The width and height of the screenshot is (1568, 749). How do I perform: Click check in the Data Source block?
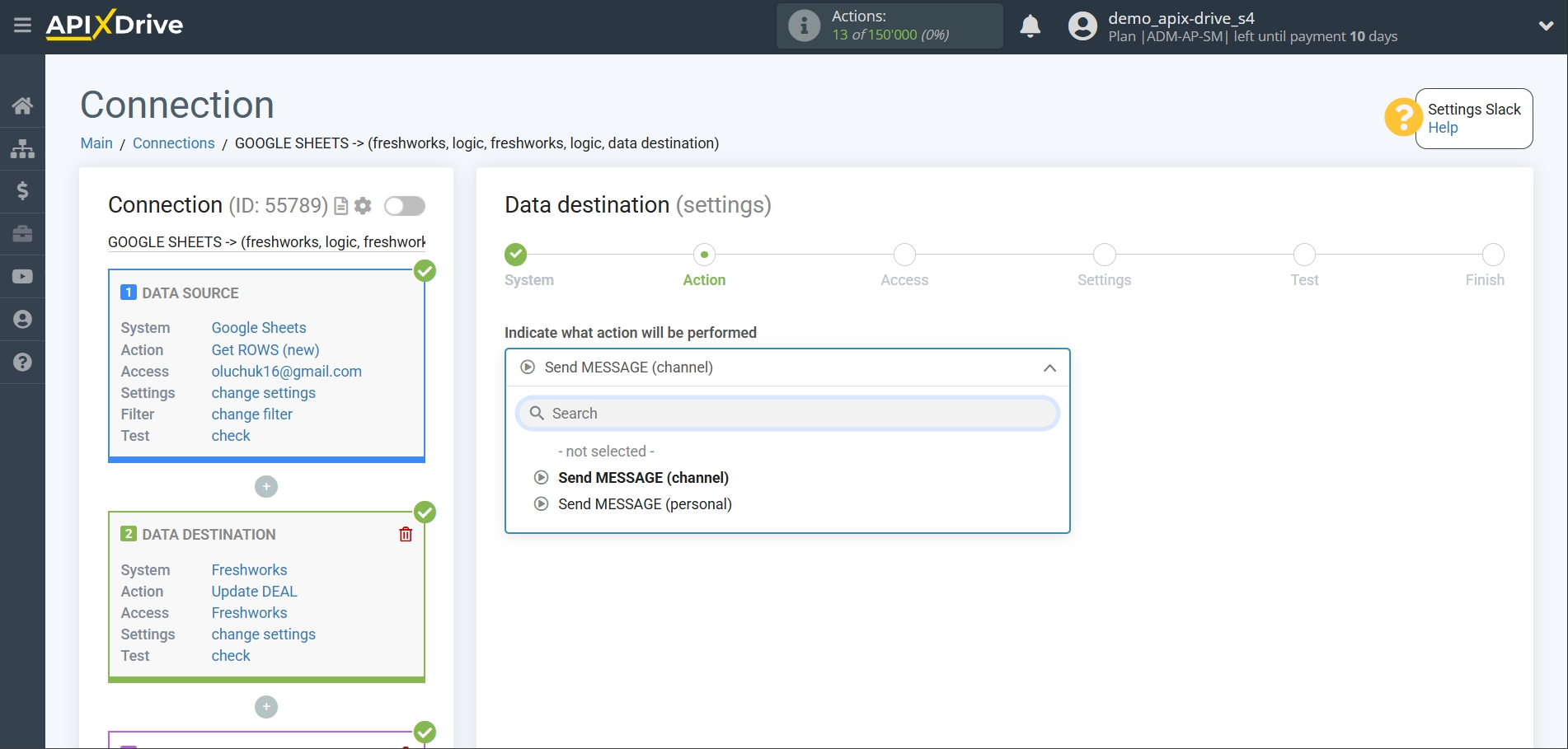point(231,436)
